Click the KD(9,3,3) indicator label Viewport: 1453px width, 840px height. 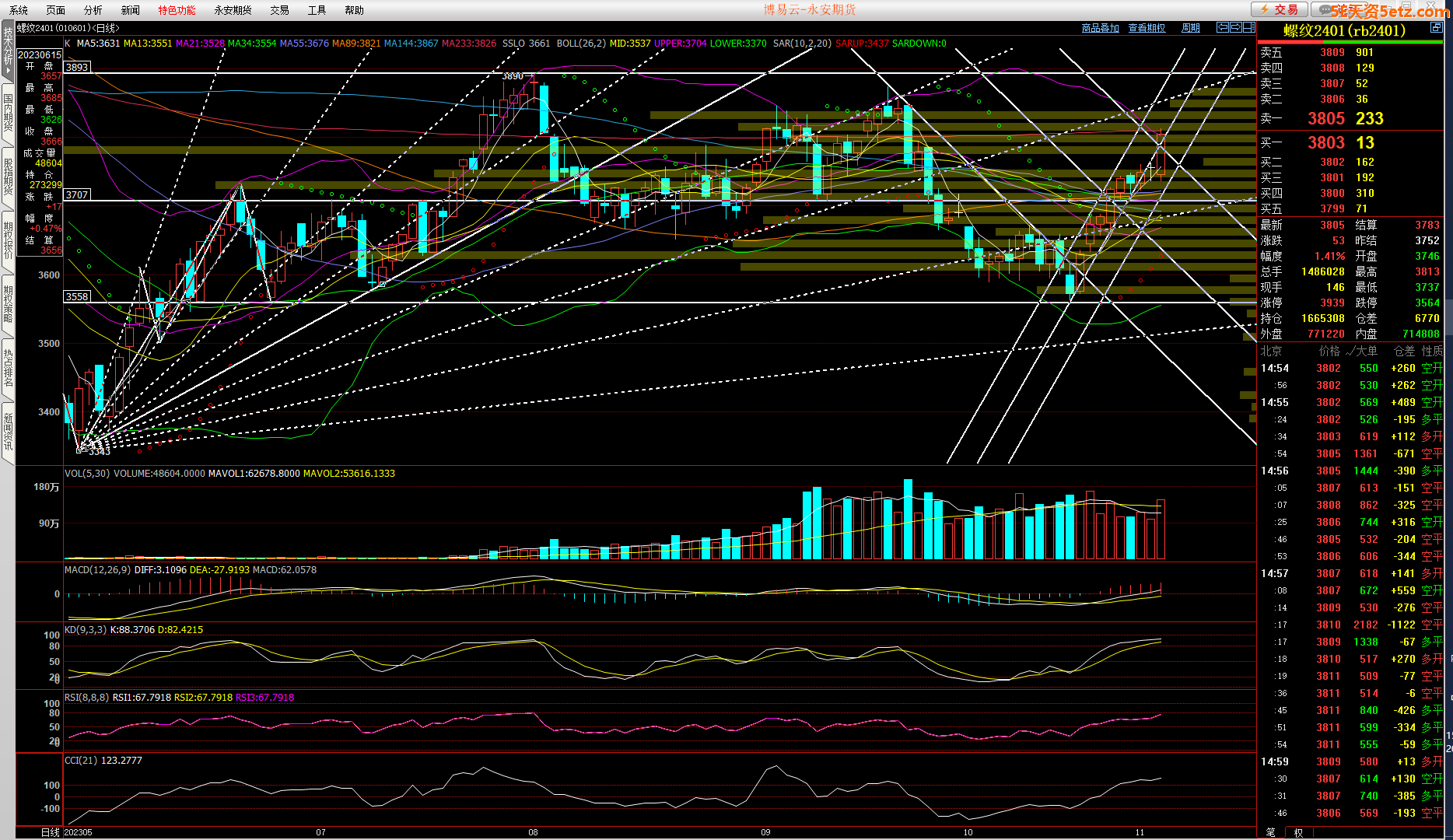click(86, 630)
